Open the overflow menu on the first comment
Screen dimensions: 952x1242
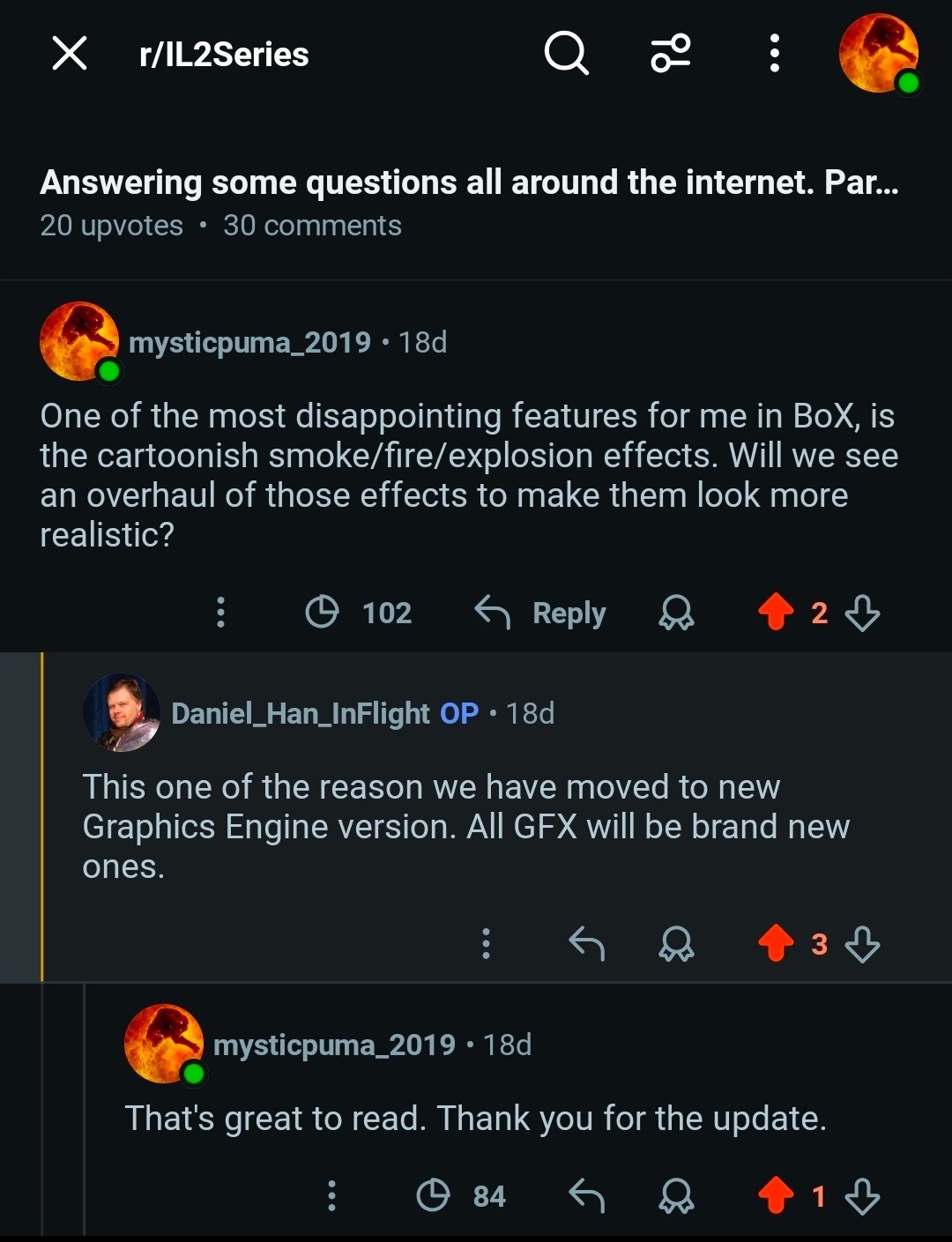tap(219, 613)
